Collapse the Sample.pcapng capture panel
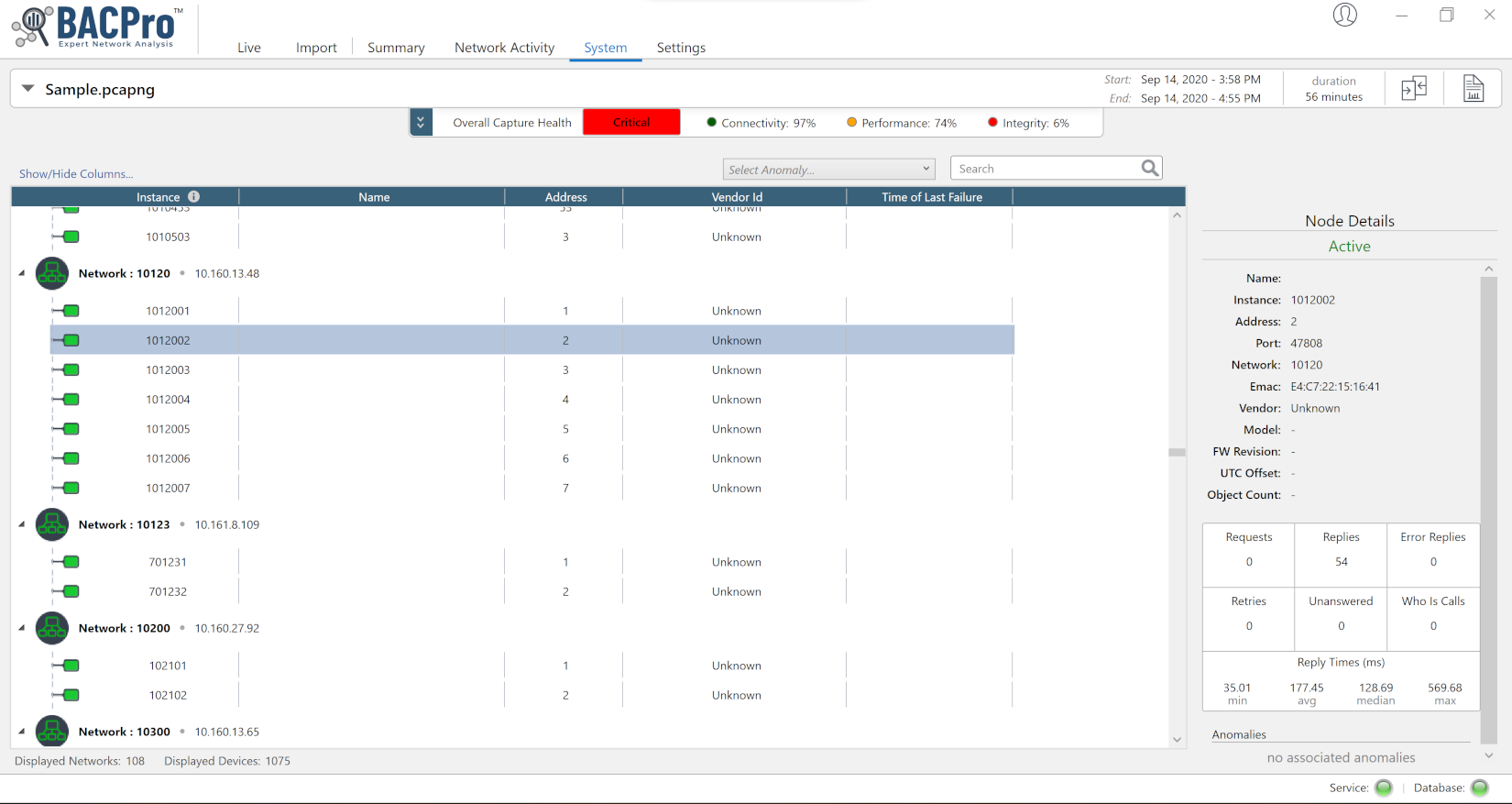The height and width of the screenshot is (804, 1512). pos(27,89)
